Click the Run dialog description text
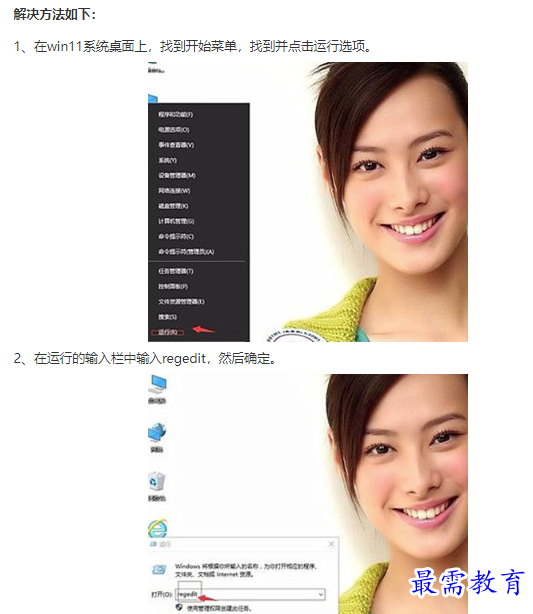The image size is (533, 614). [246, 570]
